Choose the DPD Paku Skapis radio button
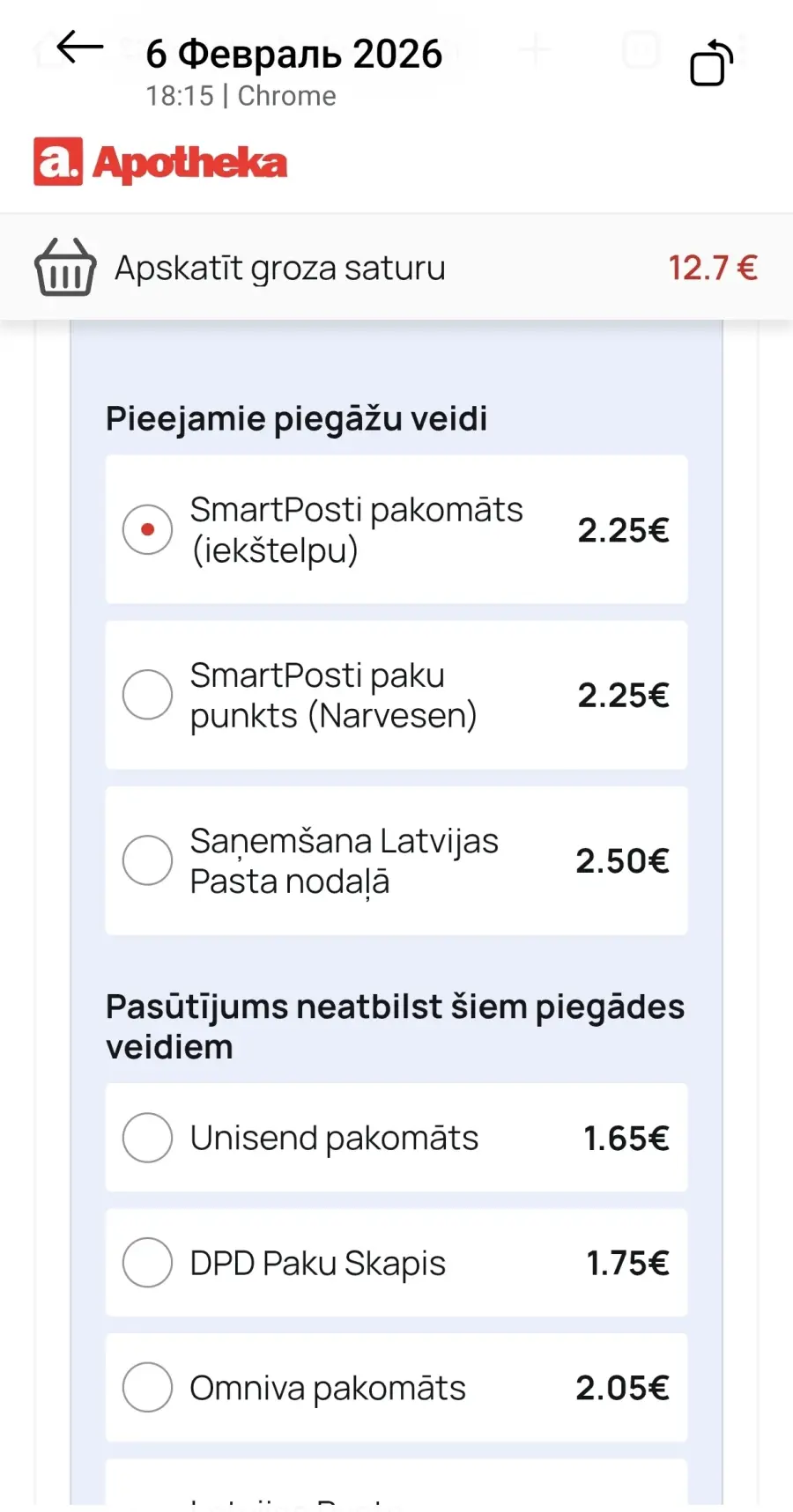The width and height of the screenshot is (793, 1512). click(x=147, y=1263)
